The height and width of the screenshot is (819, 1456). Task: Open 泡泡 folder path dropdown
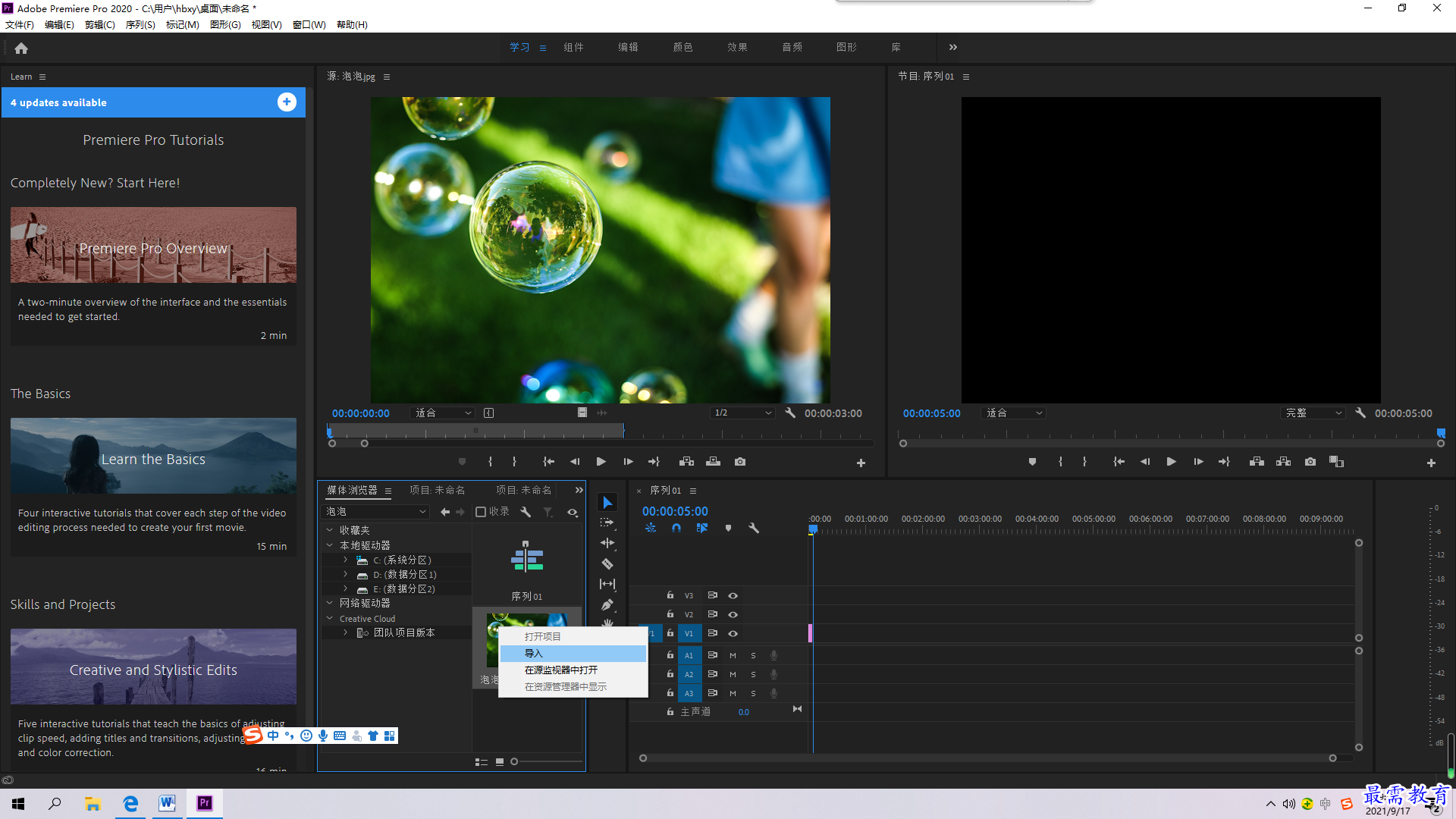(376, 512)
